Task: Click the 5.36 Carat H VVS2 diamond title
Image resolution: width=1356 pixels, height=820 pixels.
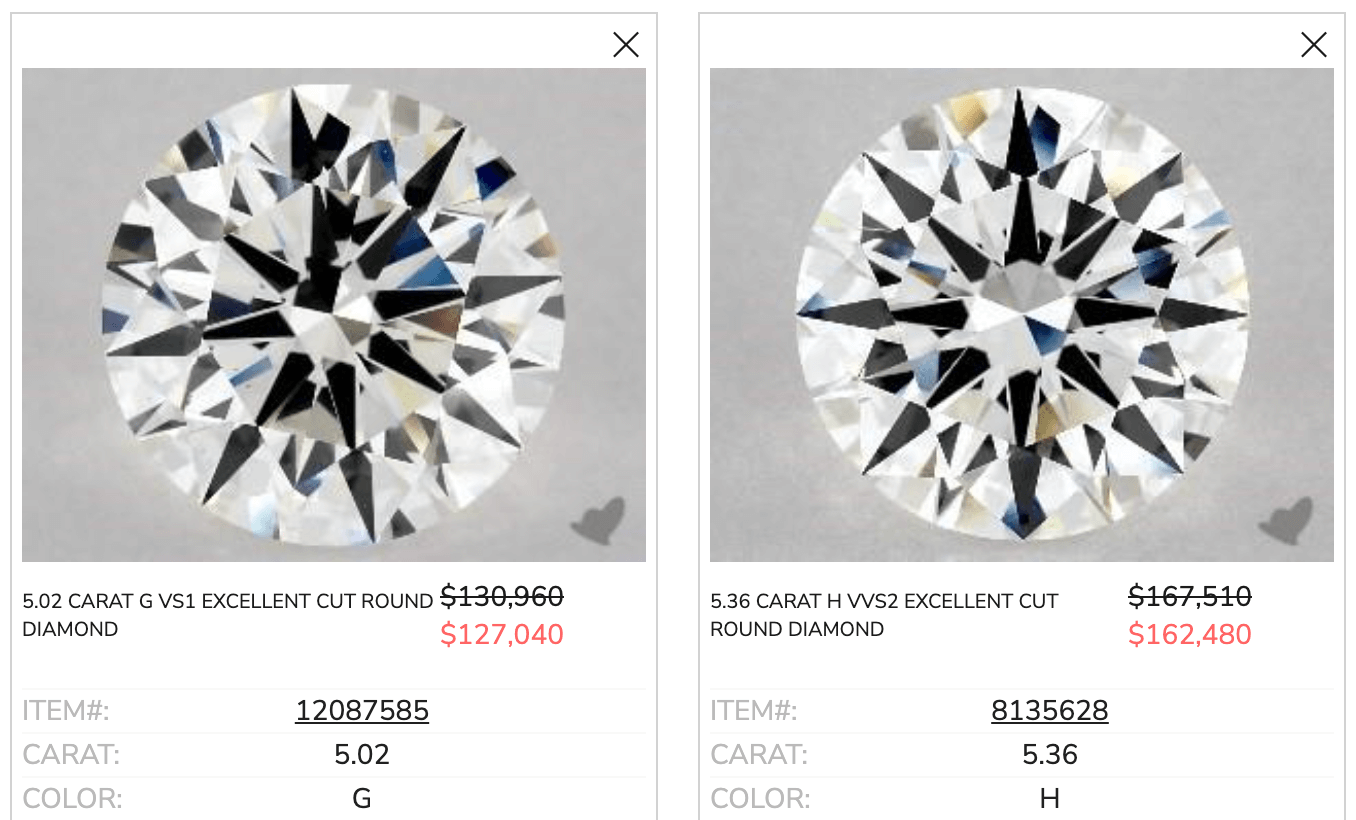Action: pos(884,615)
